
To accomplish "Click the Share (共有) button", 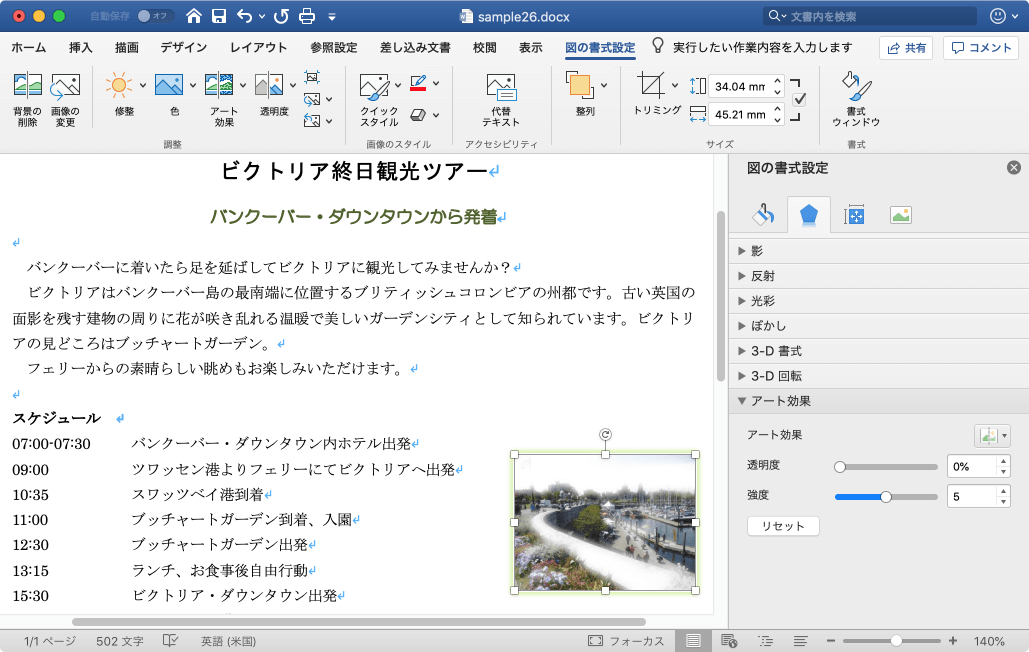I will pos(906,48).
